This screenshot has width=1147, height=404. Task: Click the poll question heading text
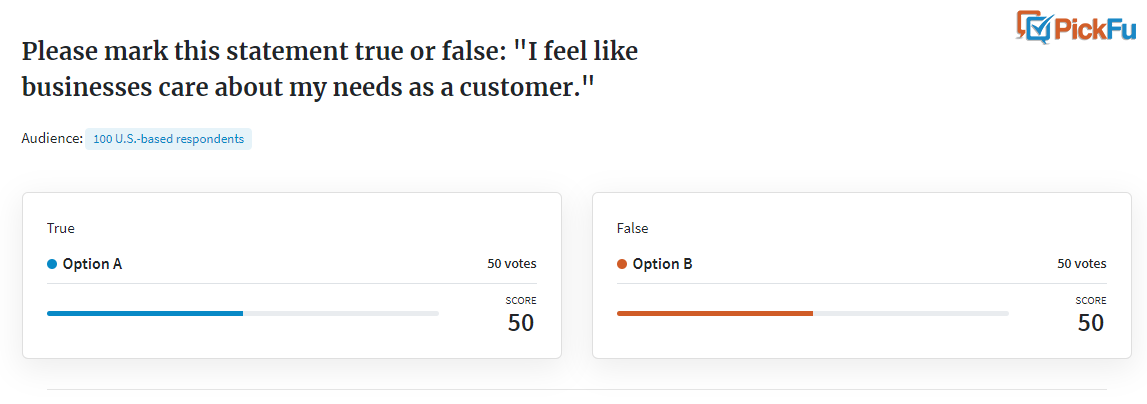tap(330, 70)
